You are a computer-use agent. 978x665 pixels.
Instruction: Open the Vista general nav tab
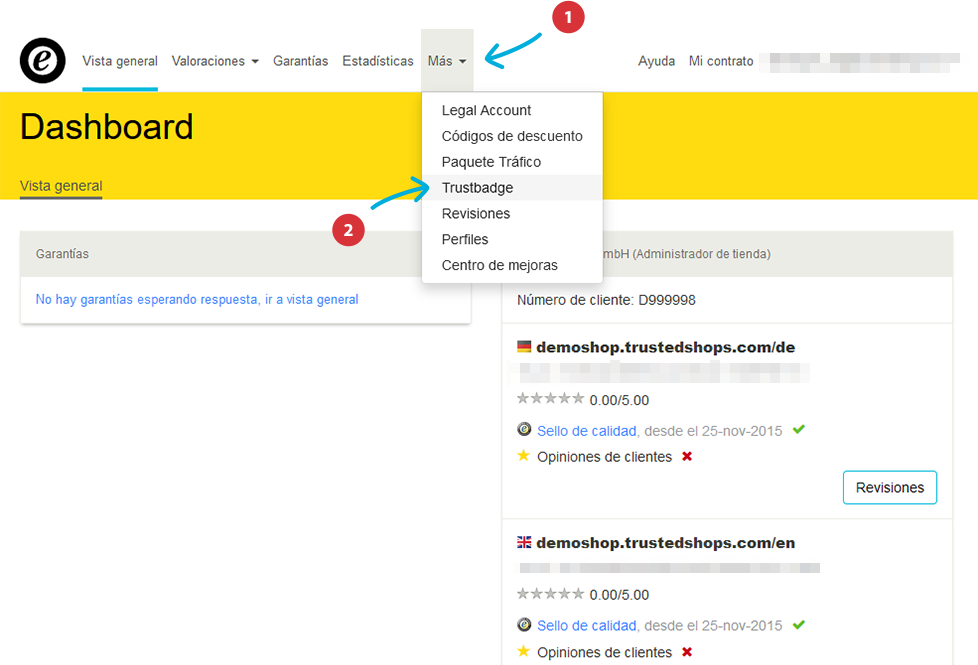[120, 61]
